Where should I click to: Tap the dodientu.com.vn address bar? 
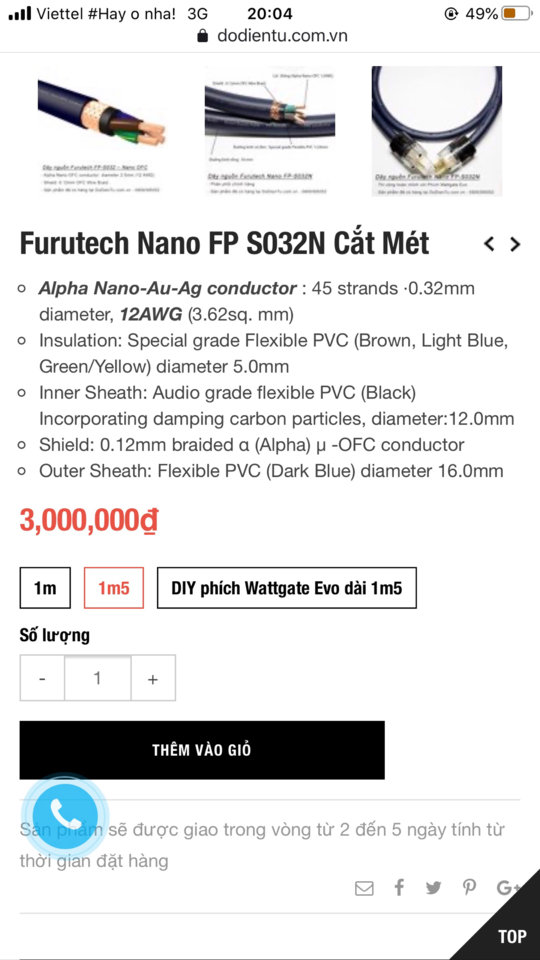(272, 36)
